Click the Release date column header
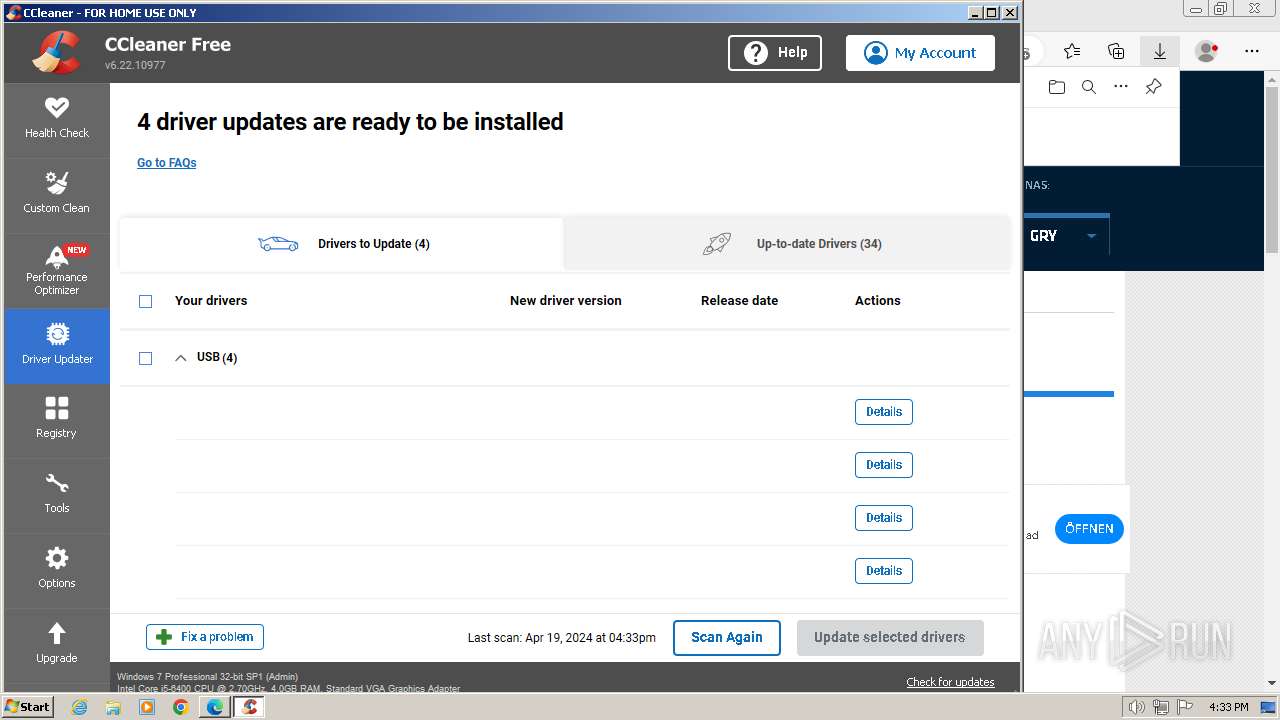Image resolution: width=1280 pixels, height=720 pixels. [x=739, y=301]
